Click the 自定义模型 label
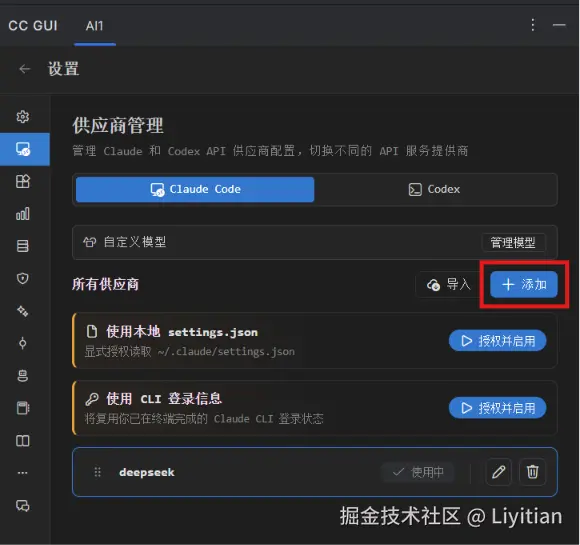580x545 pixels. 135,242
